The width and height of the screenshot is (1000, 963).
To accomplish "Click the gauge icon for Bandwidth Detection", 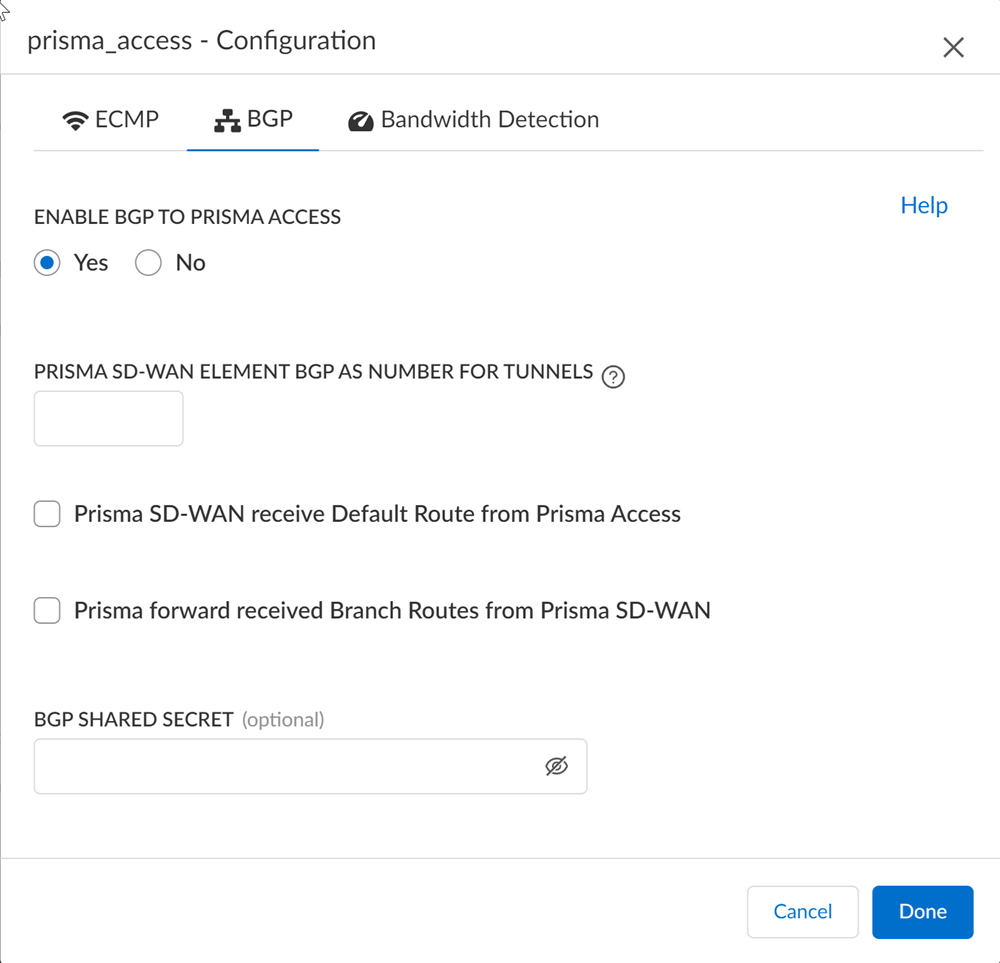I will point(360,122).
